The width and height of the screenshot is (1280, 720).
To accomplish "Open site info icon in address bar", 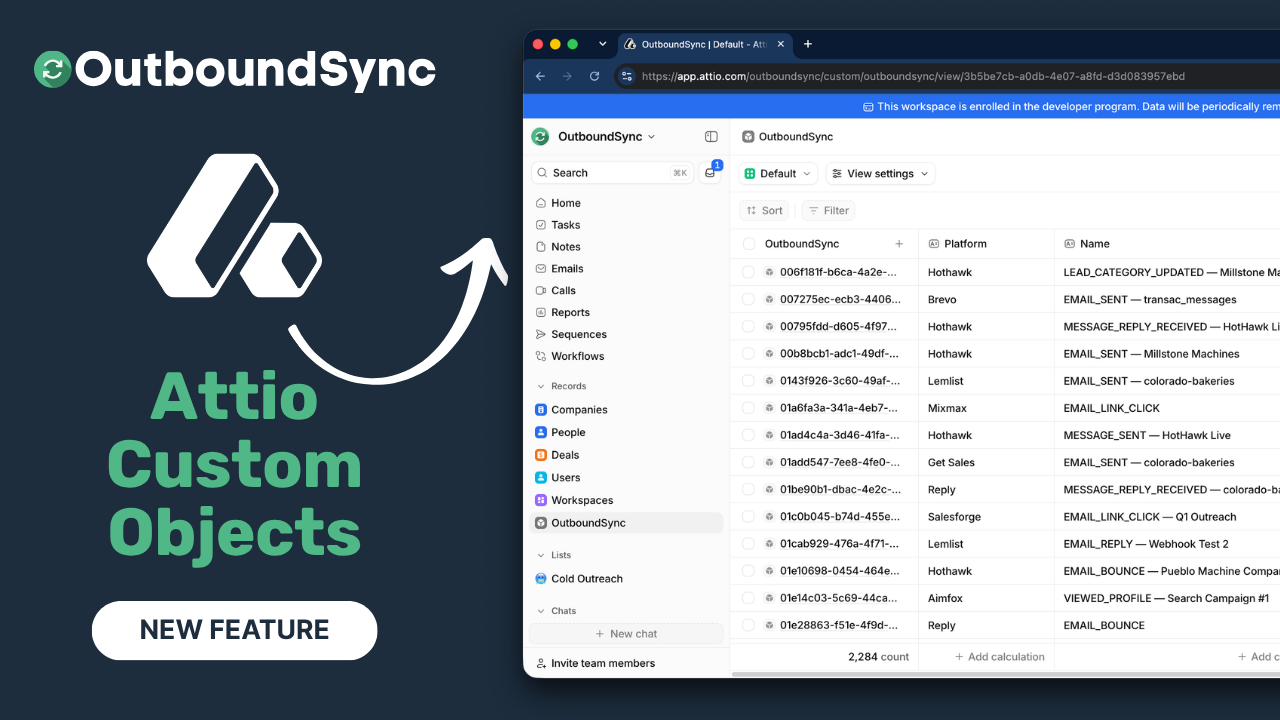I will [x=627, y=76].
